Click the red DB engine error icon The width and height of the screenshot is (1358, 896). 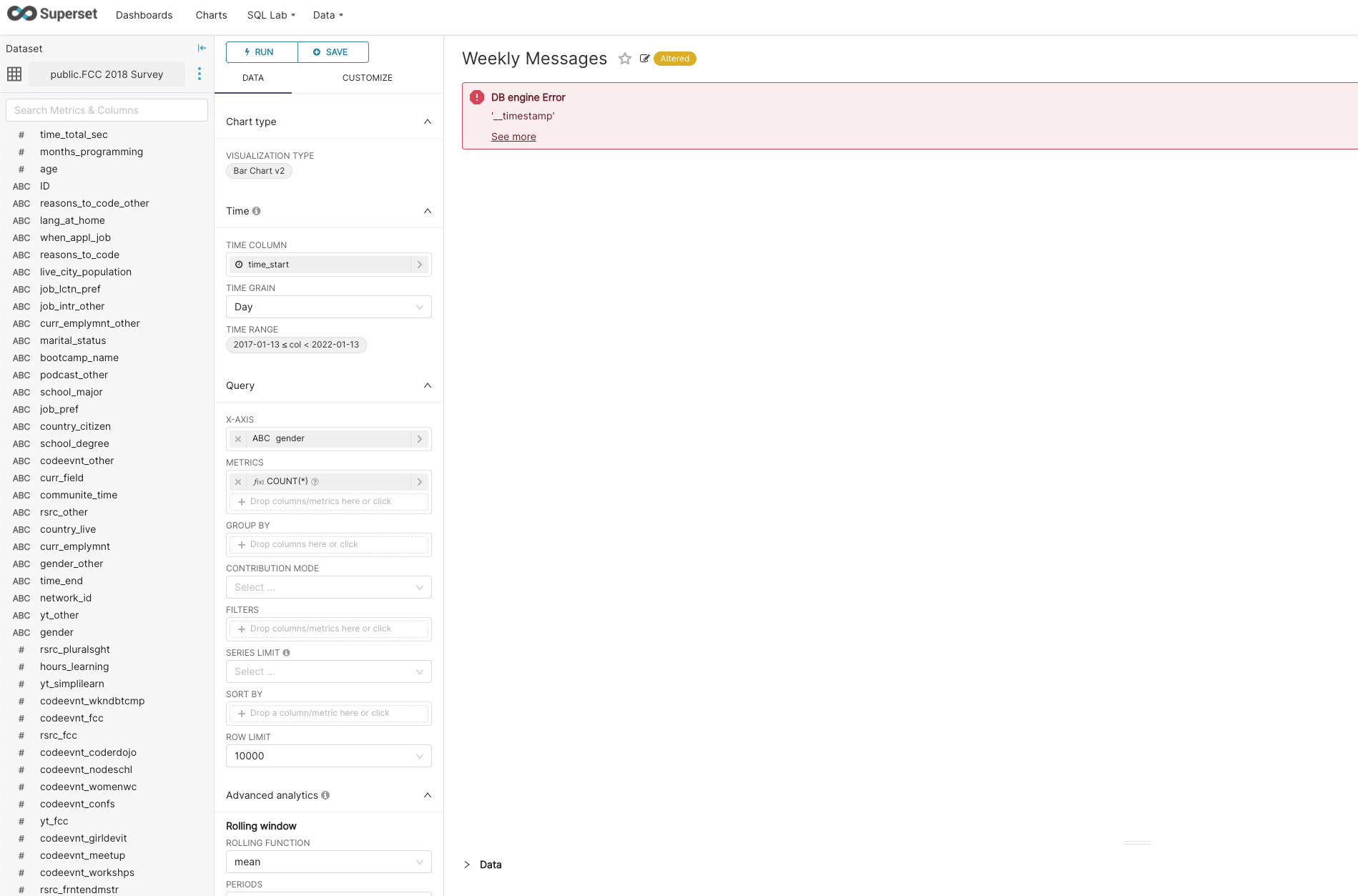[477, 97]
